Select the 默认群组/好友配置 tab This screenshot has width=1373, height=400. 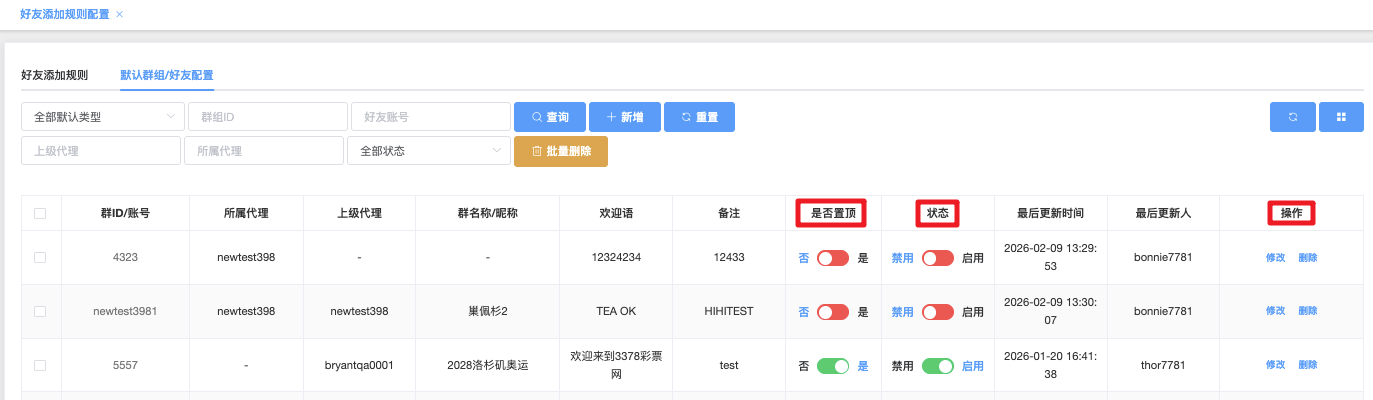[x=167, y=75]
